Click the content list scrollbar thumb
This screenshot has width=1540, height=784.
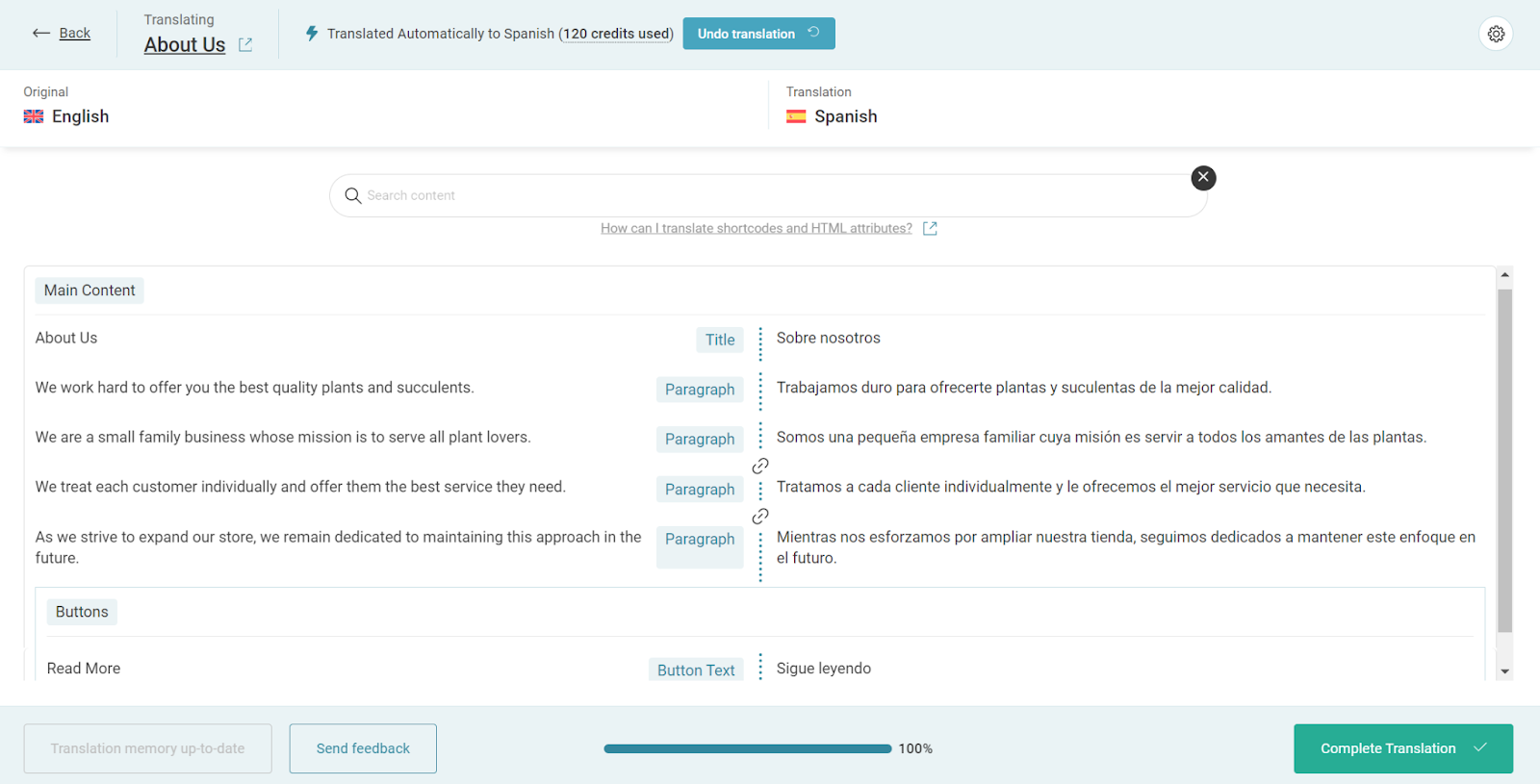1504,460
